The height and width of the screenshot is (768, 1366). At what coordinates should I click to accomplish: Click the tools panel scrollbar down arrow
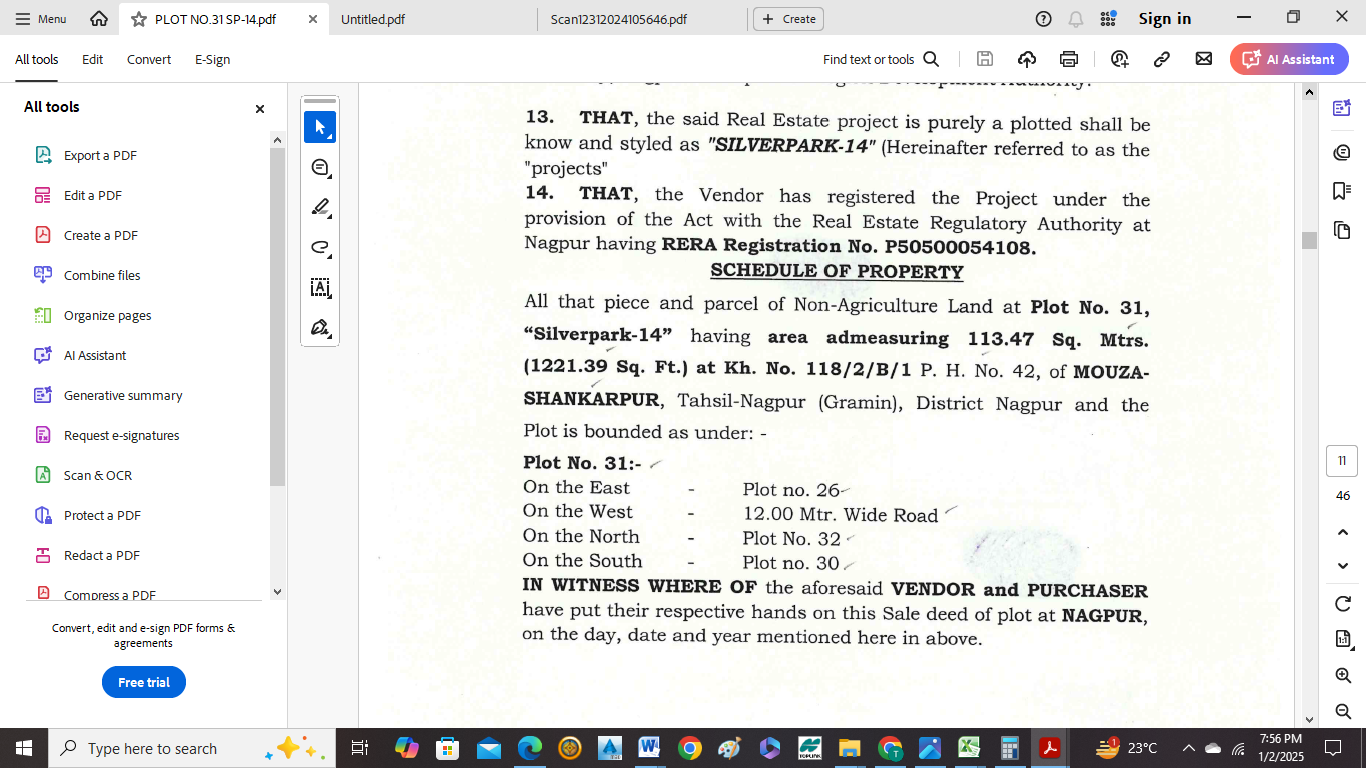277,591
